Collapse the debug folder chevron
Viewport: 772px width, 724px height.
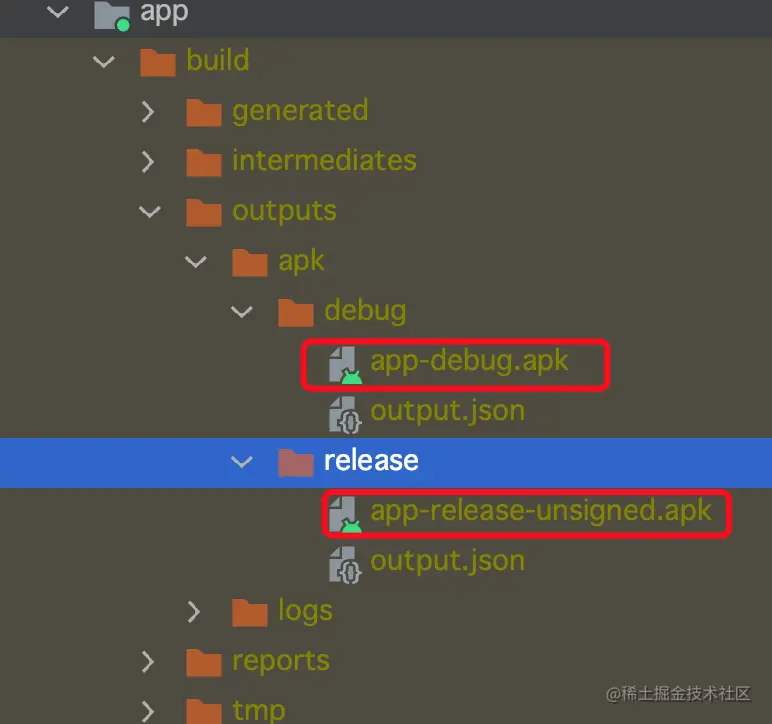tap(241, 311)
